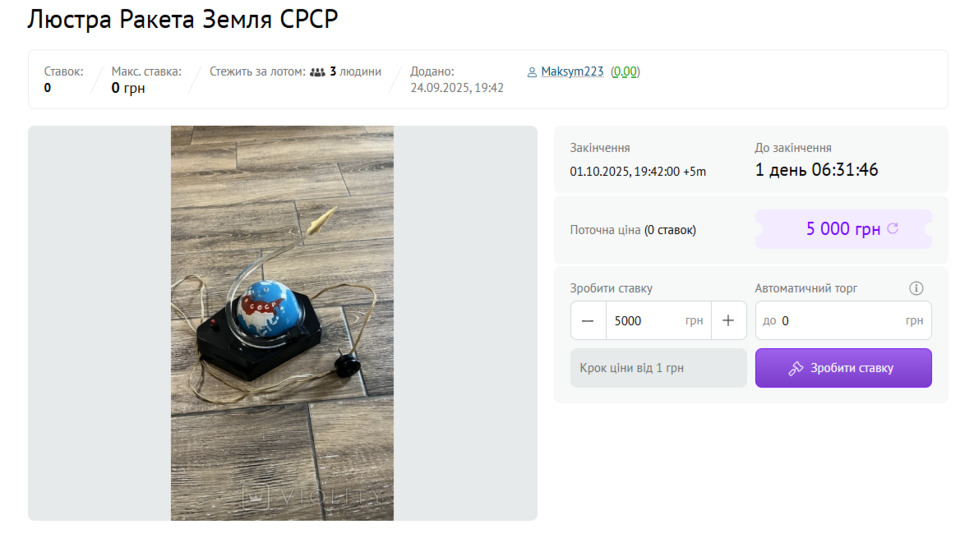Click the people icon next to Стежить за лотом
The image size is (960, 538).
click(317, 72)
